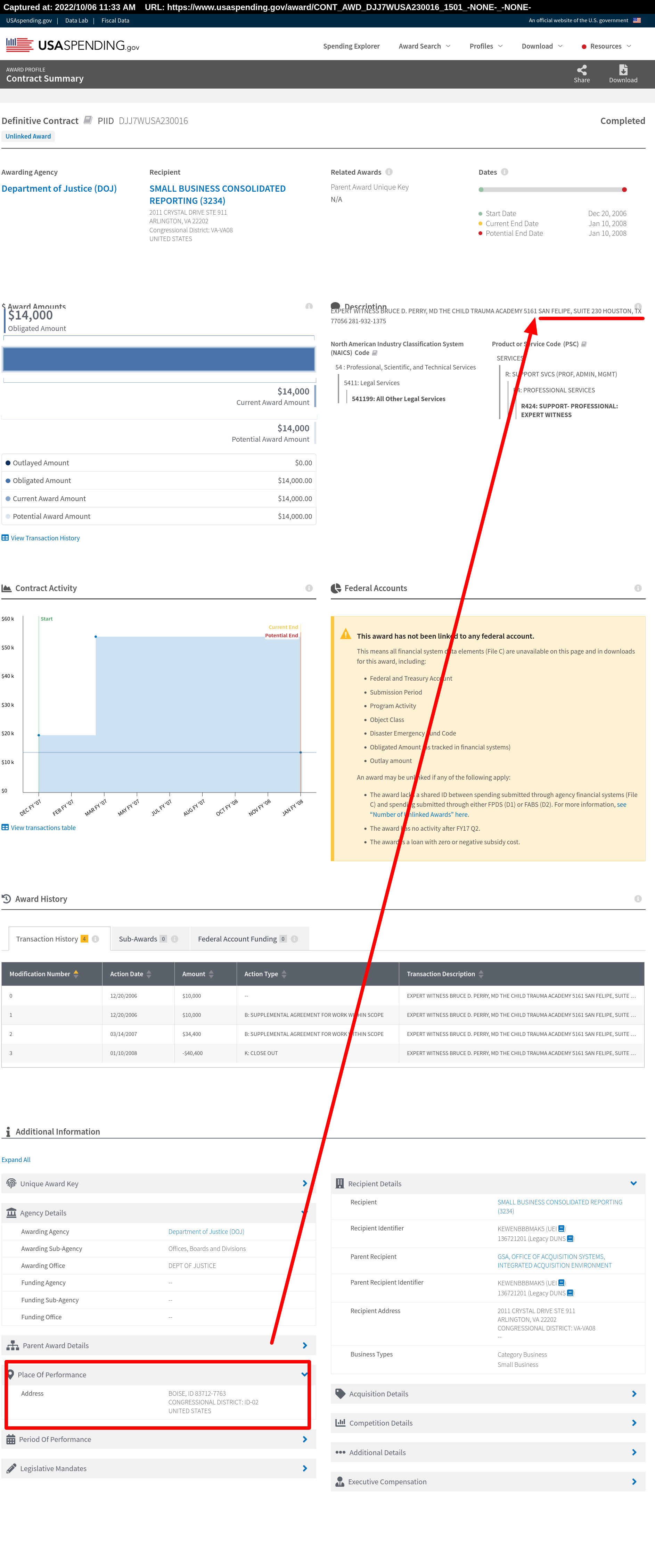
Task: Open the Award Search dropdown menu
Action: pos(425,46)
